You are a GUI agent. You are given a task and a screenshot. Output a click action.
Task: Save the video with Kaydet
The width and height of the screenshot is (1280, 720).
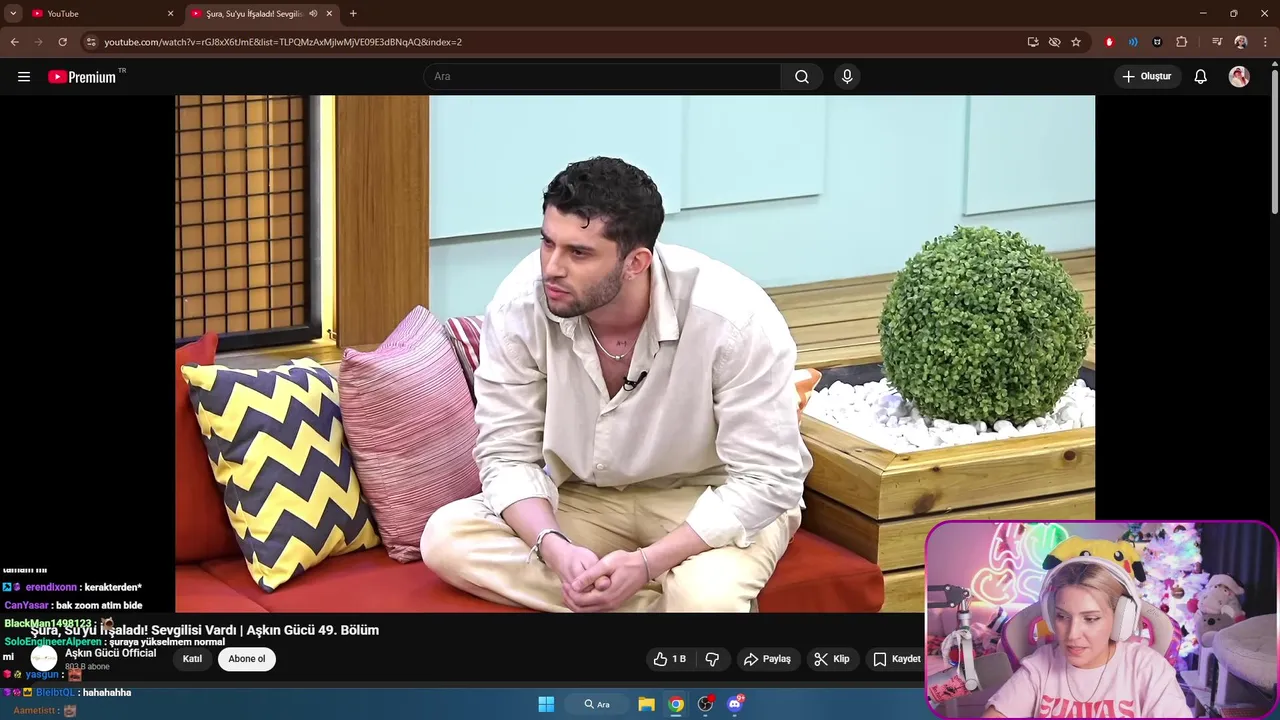click(896, 659)
